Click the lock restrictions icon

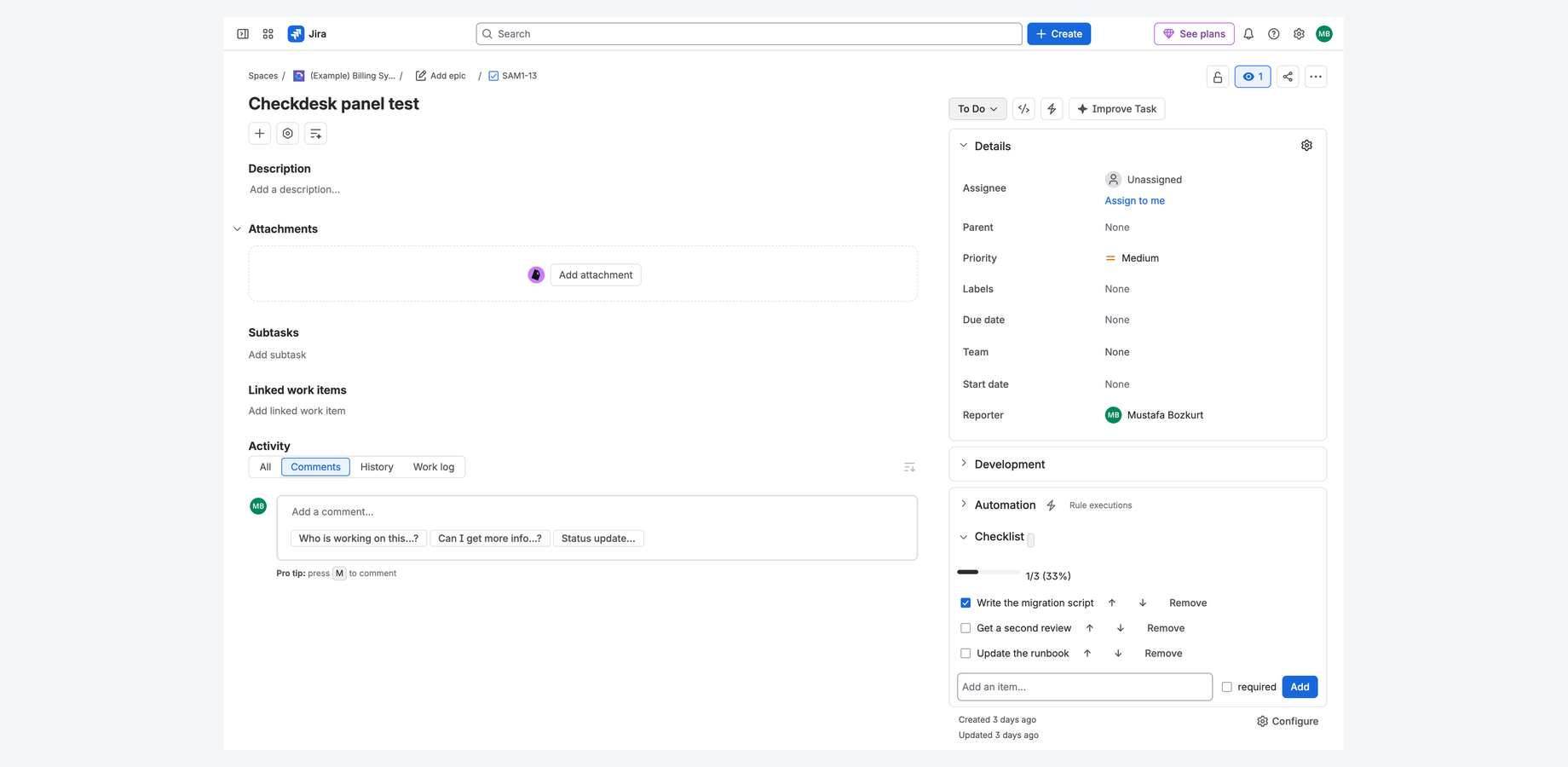pos(1218,77)
